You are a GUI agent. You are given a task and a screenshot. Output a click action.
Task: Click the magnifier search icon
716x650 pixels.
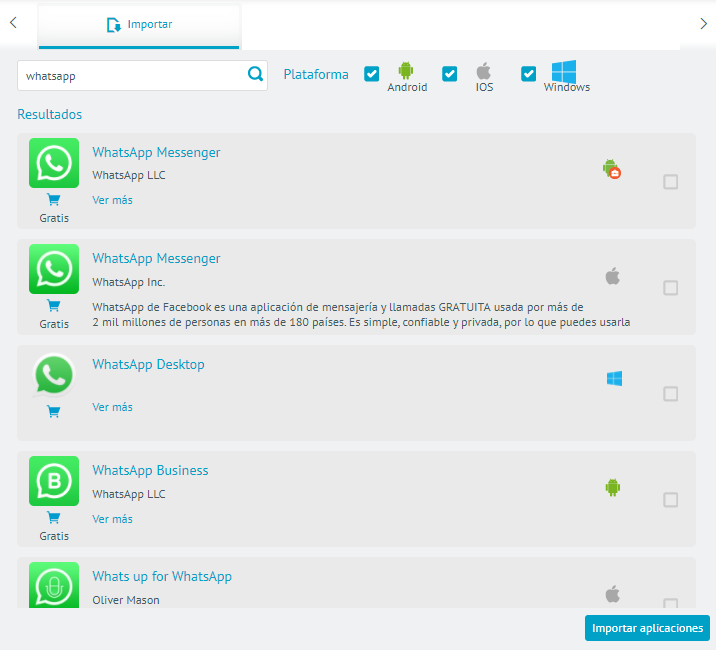(x=255, y=74)
